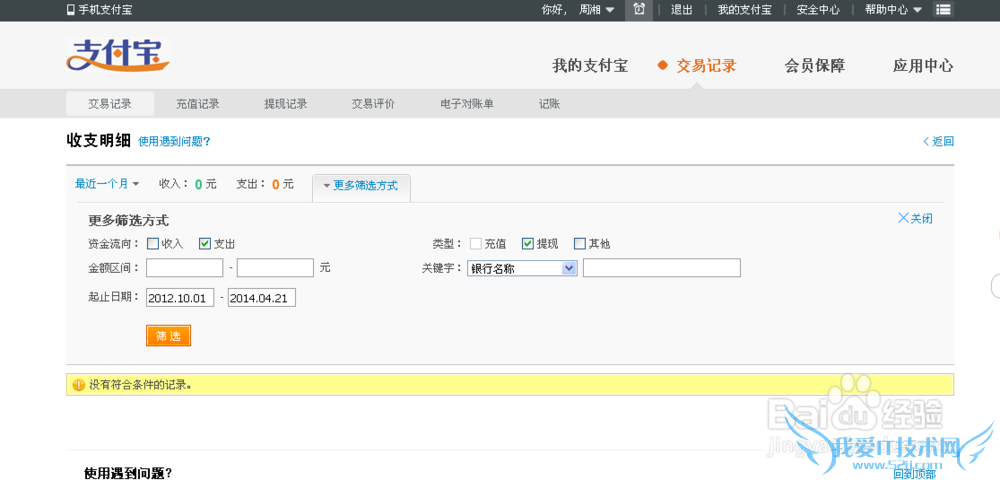Click the list menu icon in top bar

tap(943, 10)
